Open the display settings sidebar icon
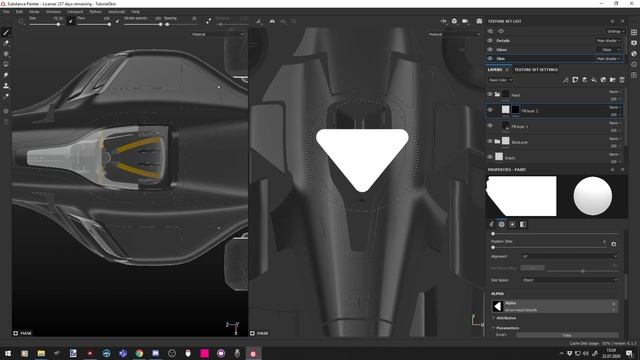Screen dimensions: 640x360 (634, 43)
